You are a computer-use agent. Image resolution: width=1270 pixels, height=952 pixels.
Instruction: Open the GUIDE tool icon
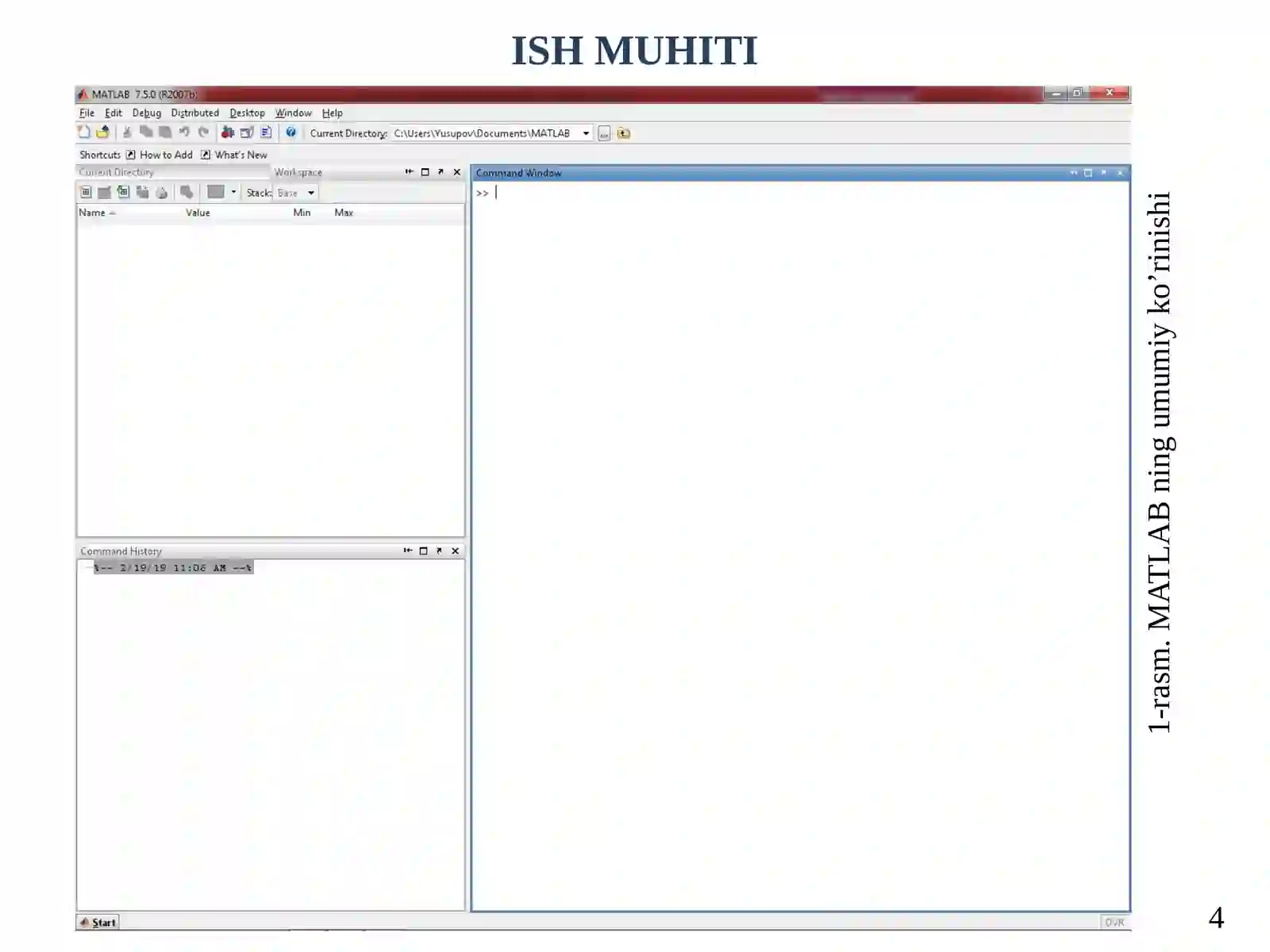tap(247, 132)
